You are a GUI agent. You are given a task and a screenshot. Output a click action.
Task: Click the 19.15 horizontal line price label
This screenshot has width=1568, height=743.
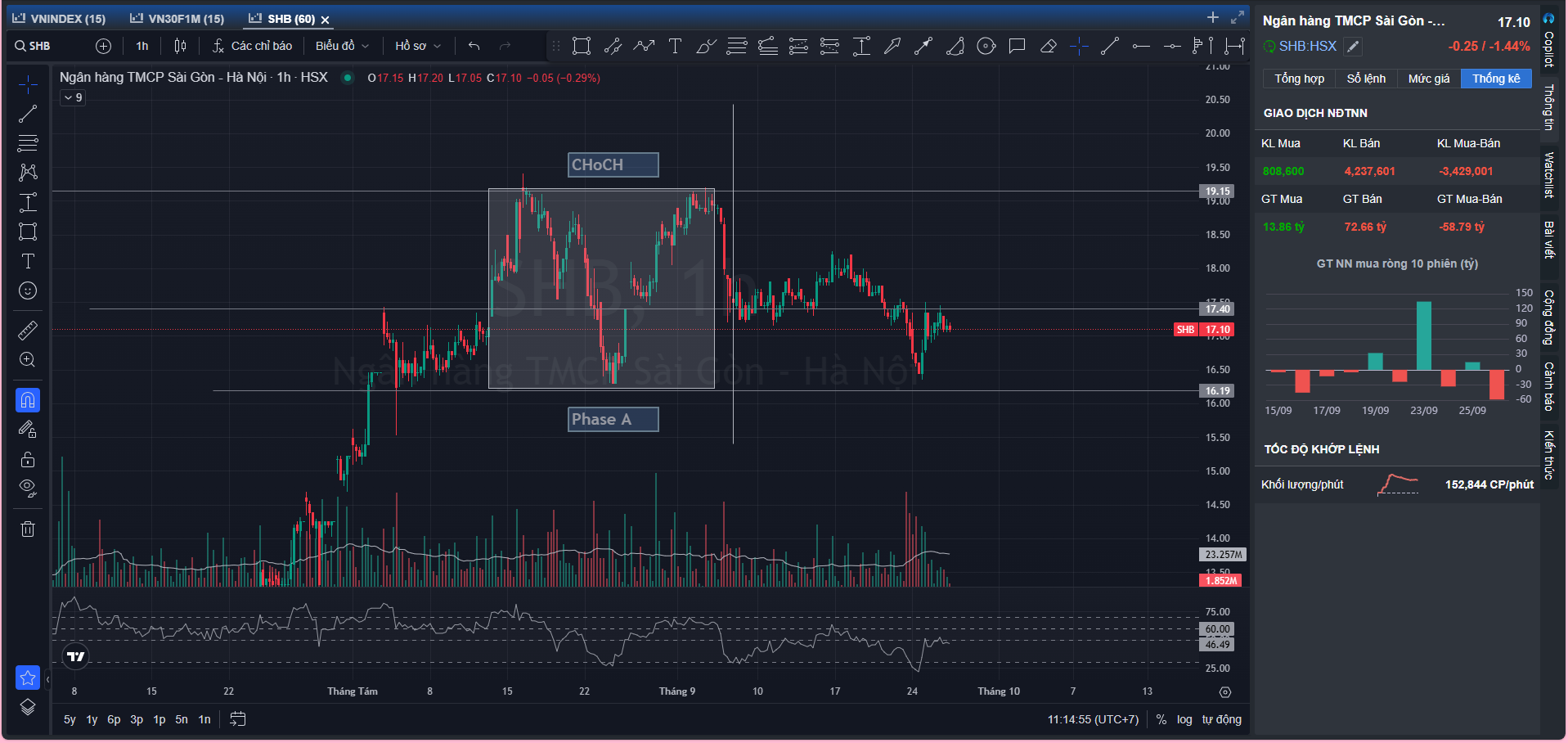(x=1217, y=191)
